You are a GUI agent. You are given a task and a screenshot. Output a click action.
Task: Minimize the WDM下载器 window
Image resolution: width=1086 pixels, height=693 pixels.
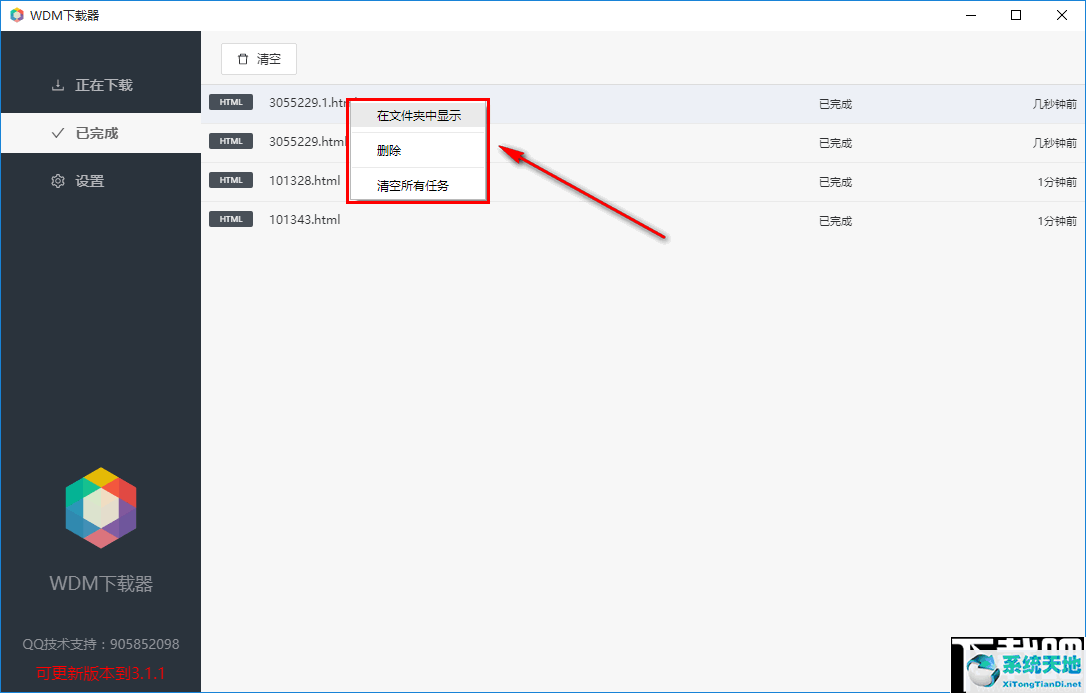click(971, 15)
